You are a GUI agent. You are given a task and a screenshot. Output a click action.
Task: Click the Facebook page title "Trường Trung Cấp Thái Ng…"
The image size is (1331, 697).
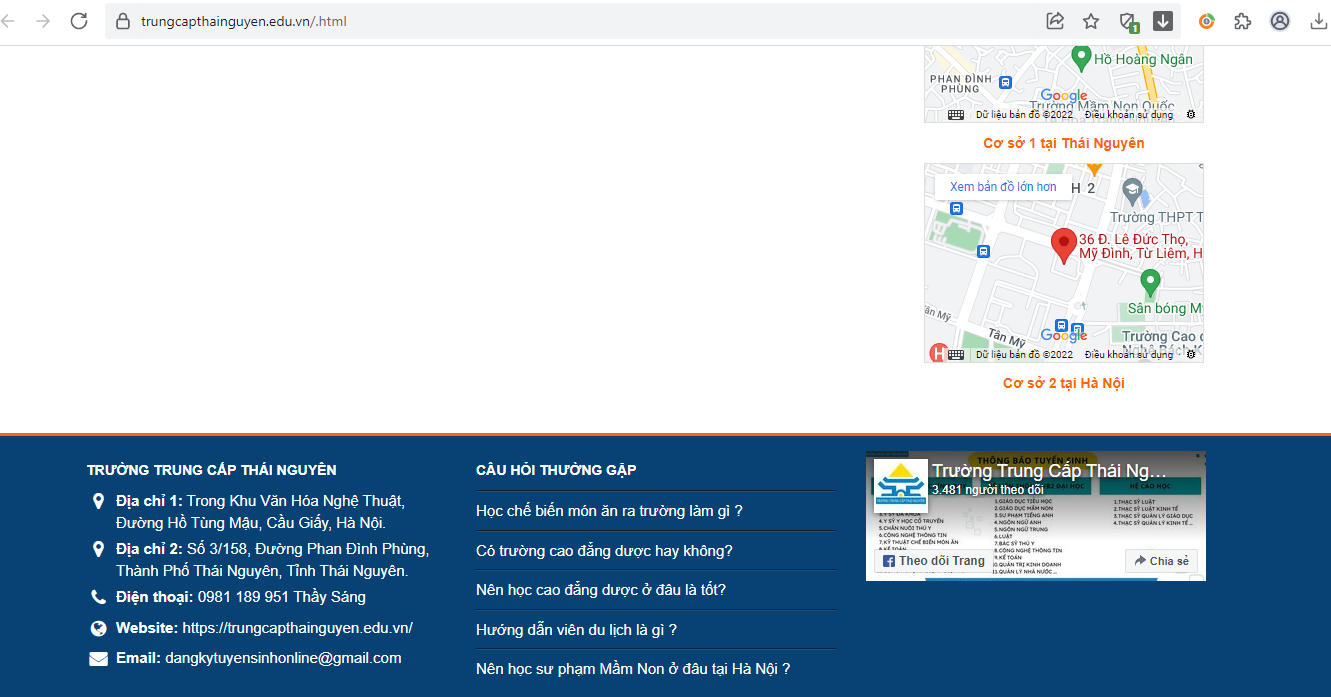[x=1049, y=471]
